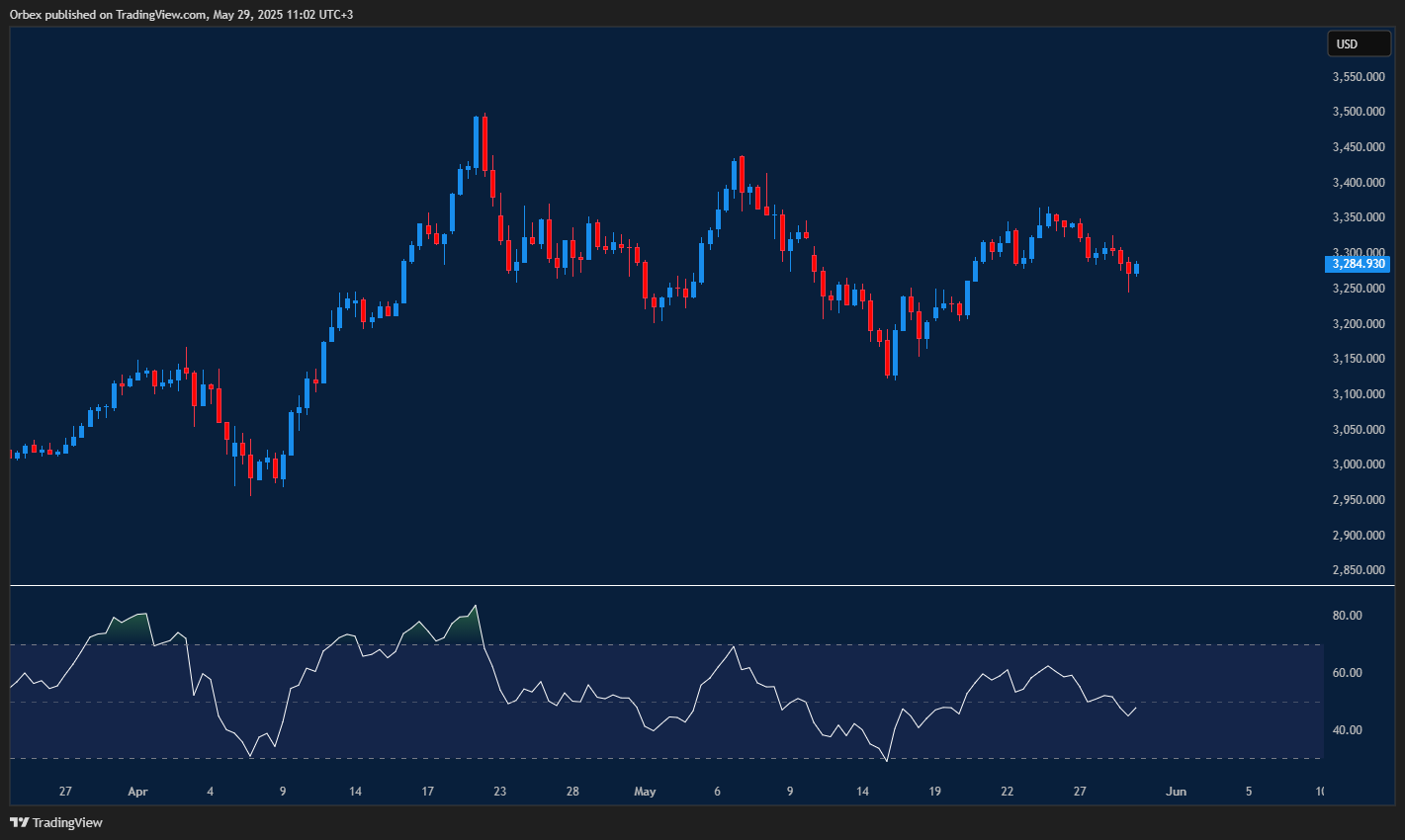The image size is (1405, 840).
Task: Click the May date label on time axis
Action: click(645, 792)
